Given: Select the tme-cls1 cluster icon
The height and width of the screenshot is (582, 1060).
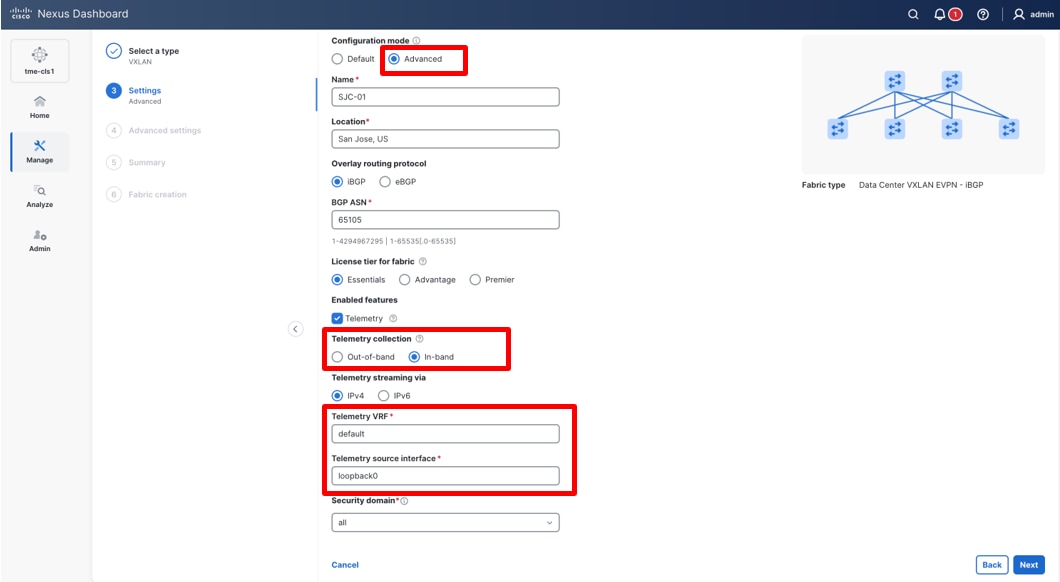Looking at the screenshot, I should 39,58.
